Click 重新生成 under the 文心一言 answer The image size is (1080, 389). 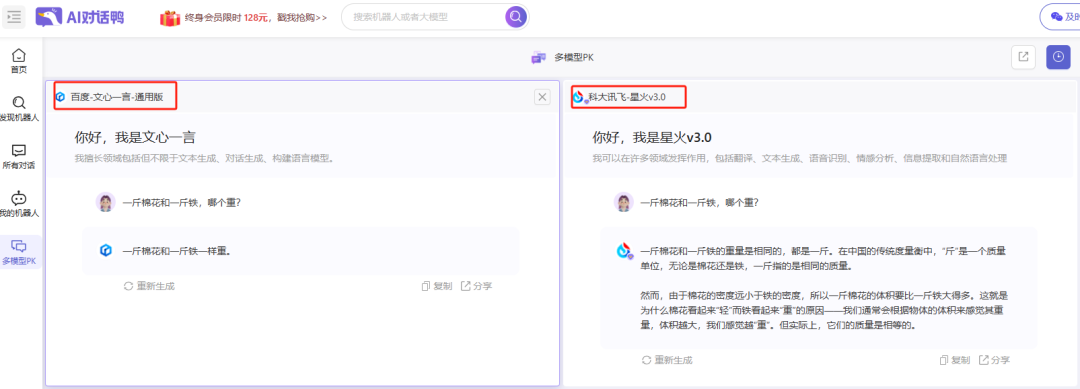[149, 286]
